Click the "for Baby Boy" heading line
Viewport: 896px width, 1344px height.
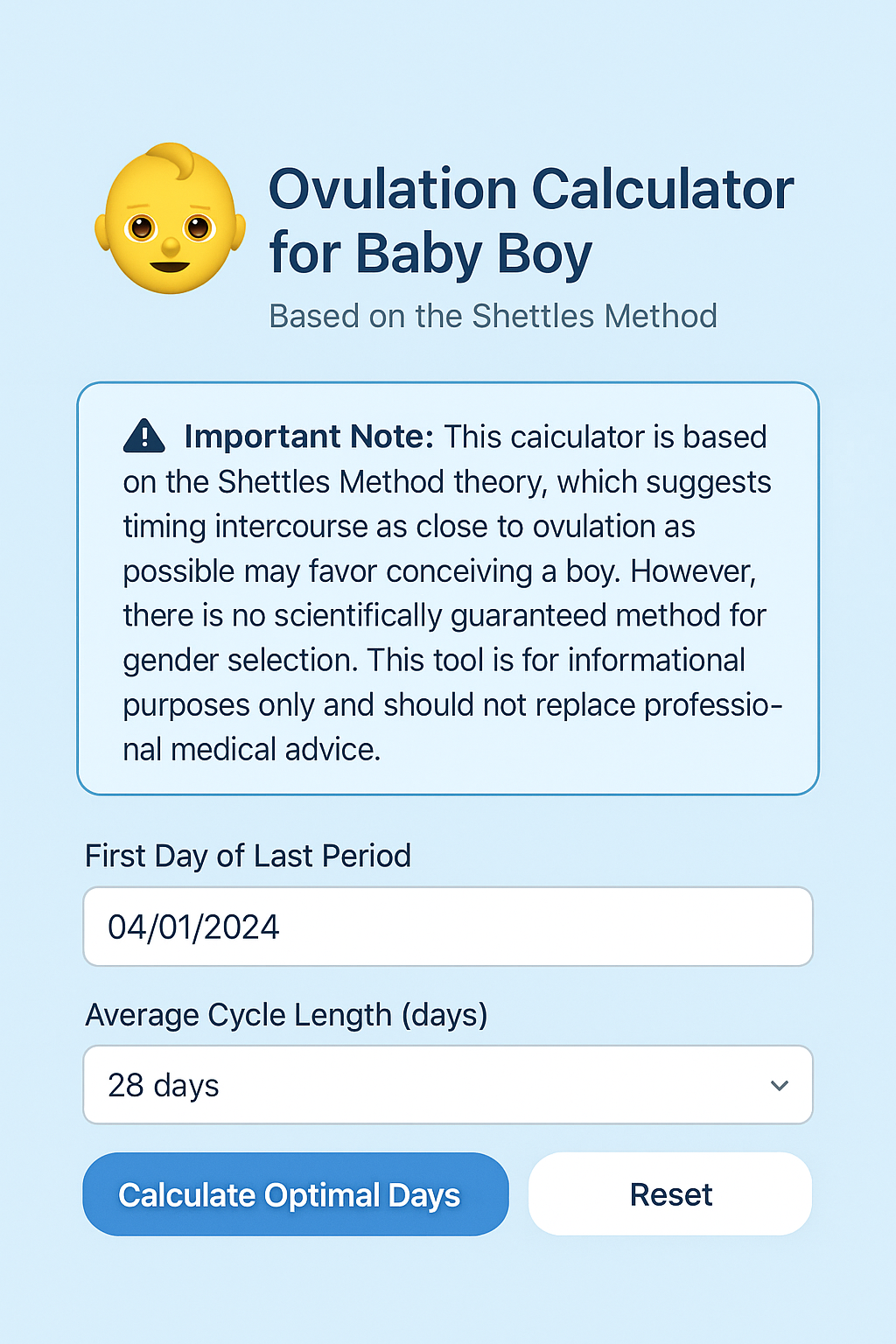click(430, 254)
